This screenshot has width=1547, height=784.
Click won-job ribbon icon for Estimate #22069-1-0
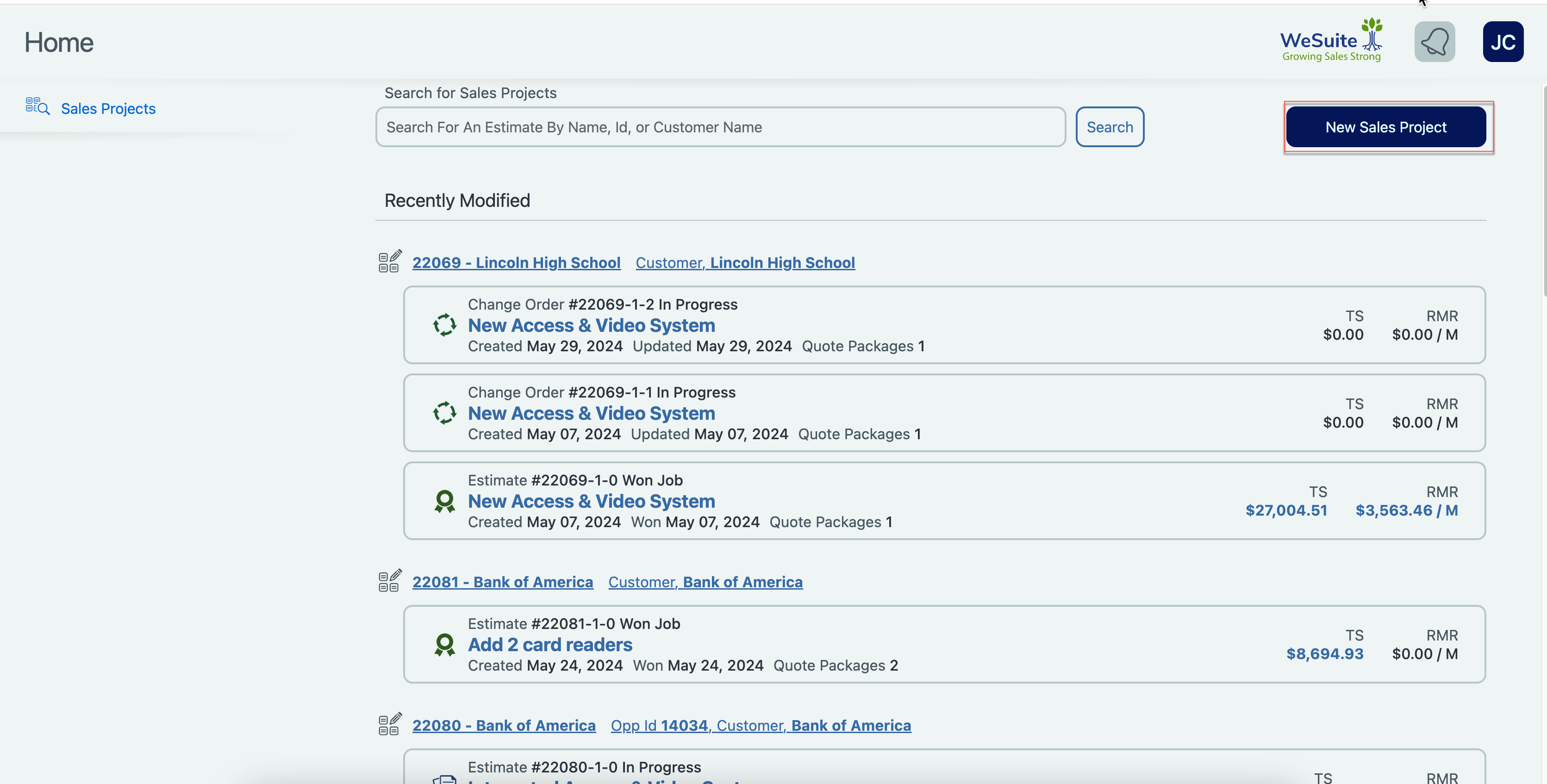tap(444, 501)
